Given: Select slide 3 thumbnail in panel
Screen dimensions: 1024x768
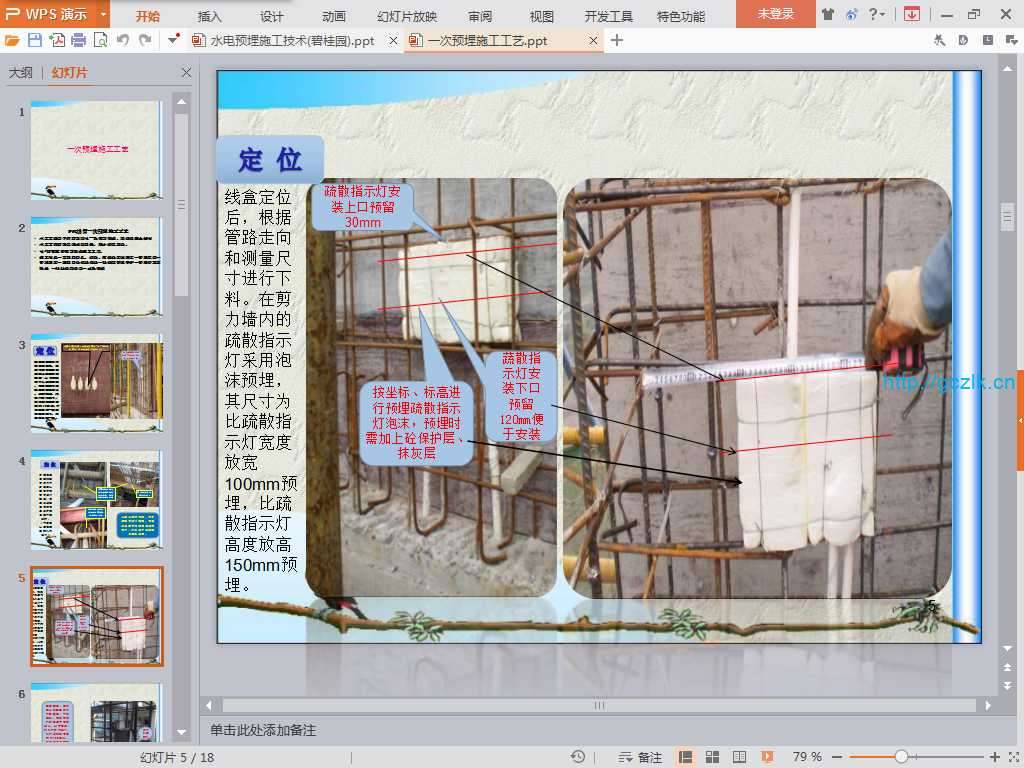Looking at the screenshot, I should click(96, 383).
